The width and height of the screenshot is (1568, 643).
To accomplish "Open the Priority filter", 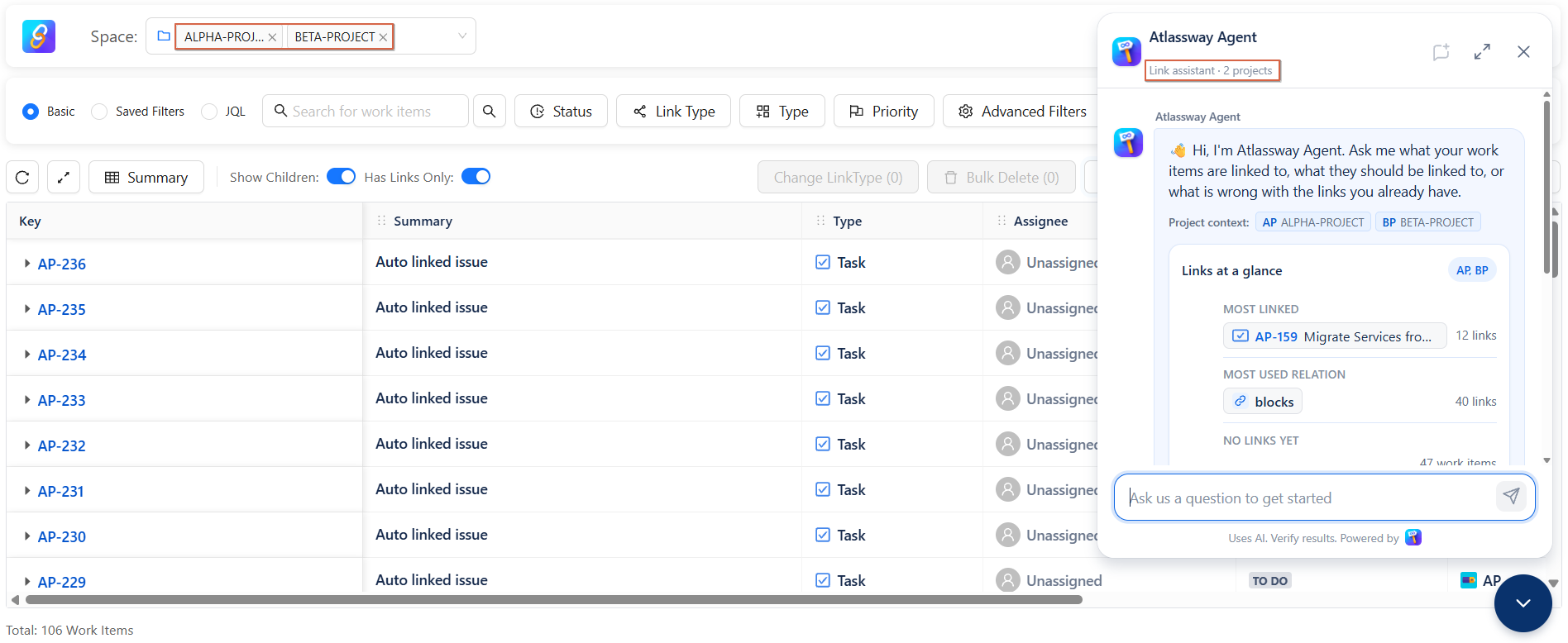I will (x=884, y=111).
